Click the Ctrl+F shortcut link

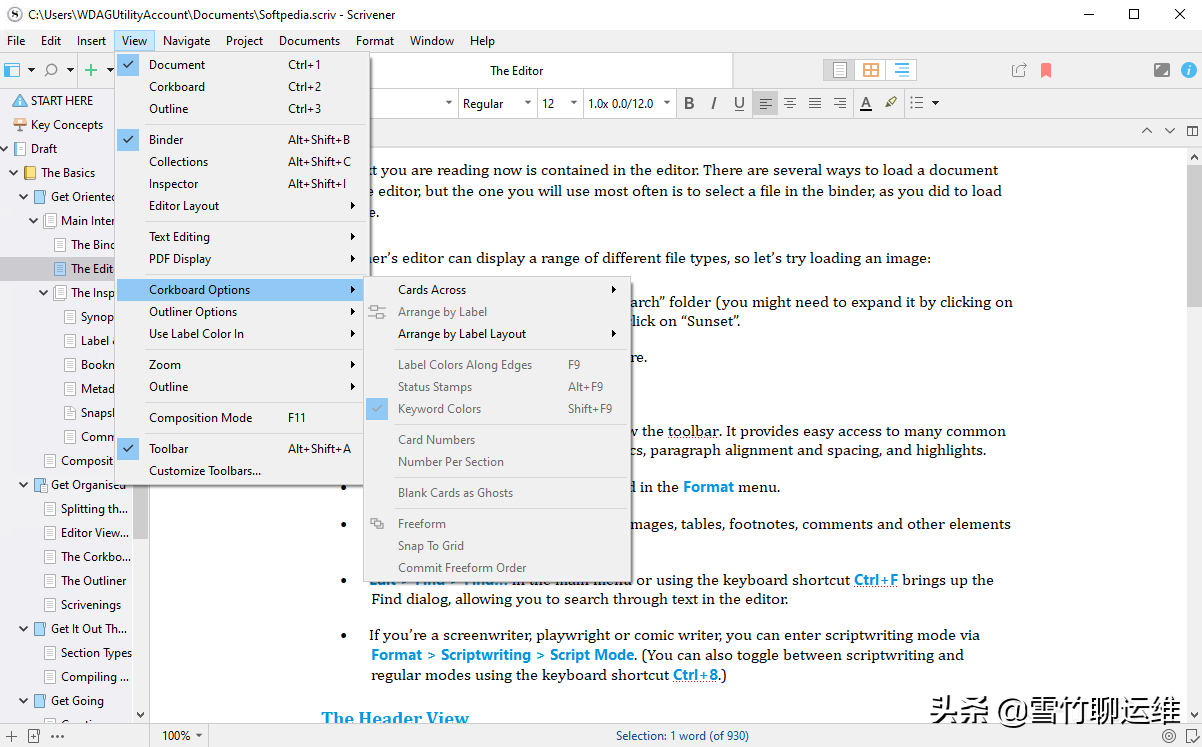tap(876, 580)
